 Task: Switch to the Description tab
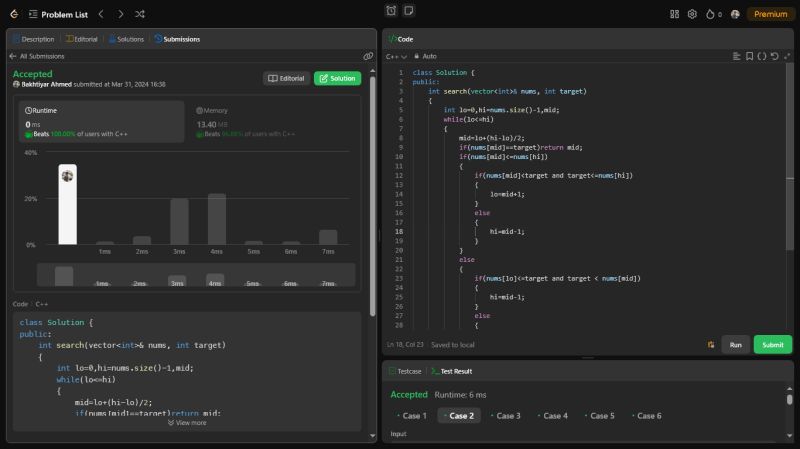(34, 39)
